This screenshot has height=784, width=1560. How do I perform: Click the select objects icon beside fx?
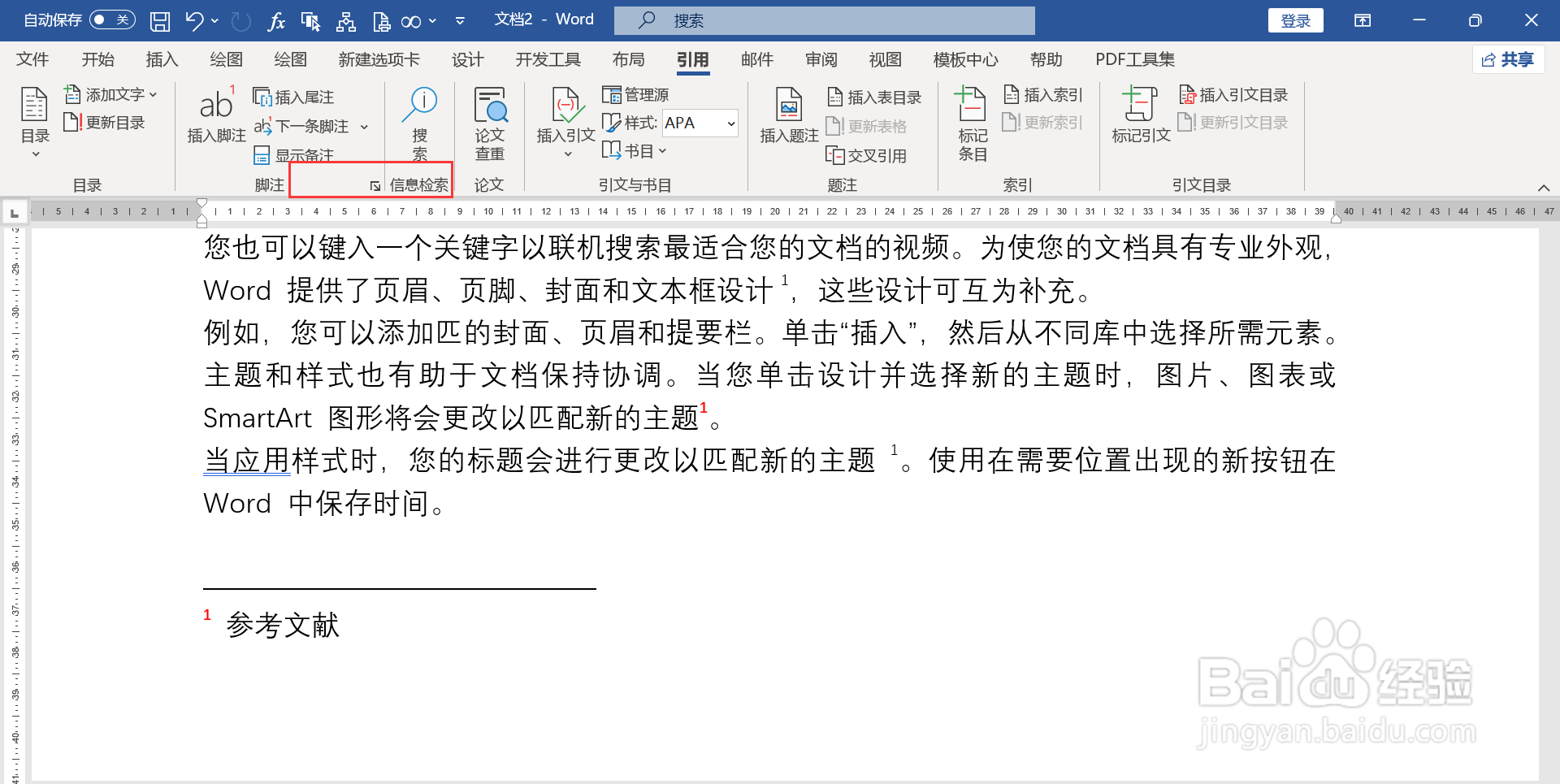tap(310, 21)
